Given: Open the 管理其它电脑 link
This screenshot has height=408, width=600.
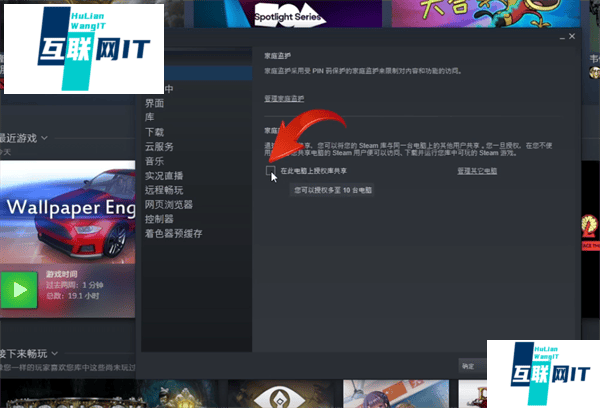Looking at the screenshot, I should pos(476,171).
